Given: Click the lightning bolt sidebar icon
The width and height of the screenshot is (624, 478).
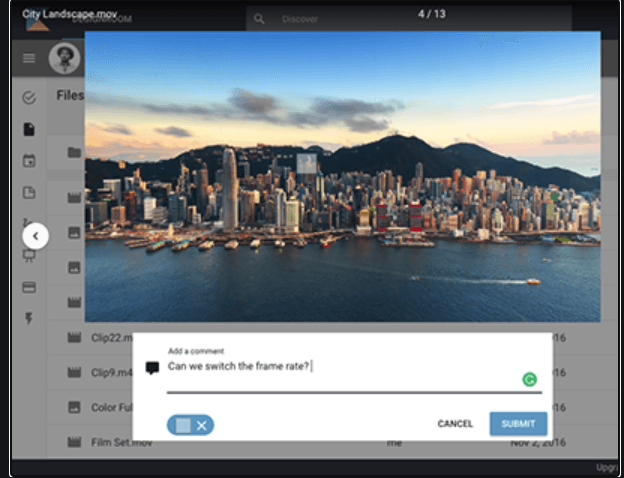Looking at the screenshot, I should (x=29, y=318).
